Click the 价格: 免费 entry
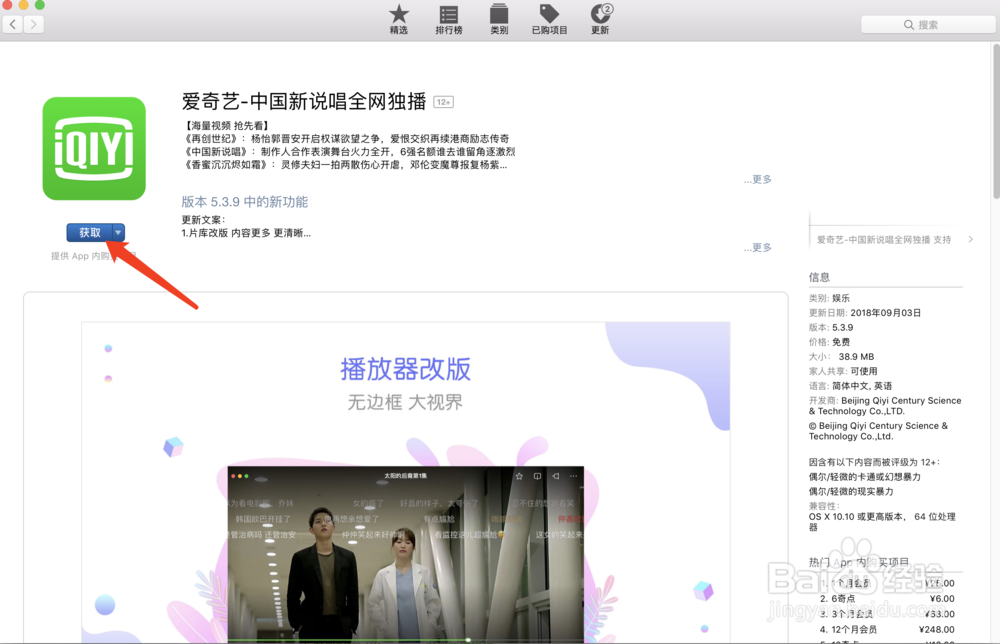Screen dimensions: 1000x644 [x=829, y=342]
